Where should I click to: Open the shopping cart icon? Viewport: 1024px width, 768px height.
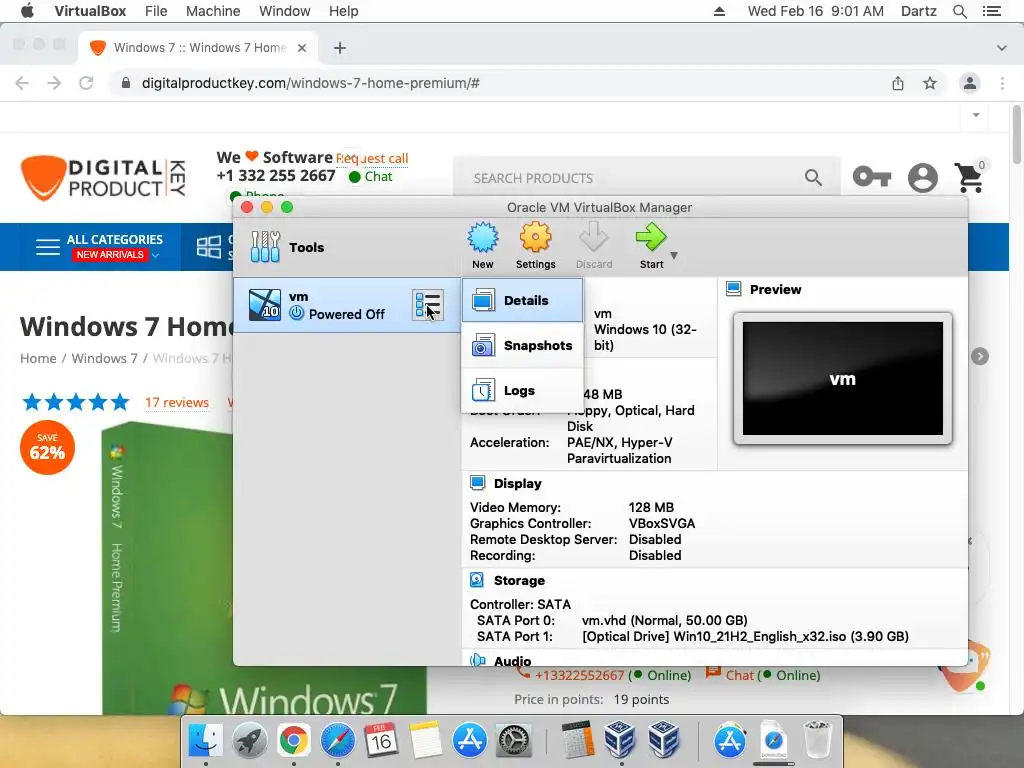point(969,178)
